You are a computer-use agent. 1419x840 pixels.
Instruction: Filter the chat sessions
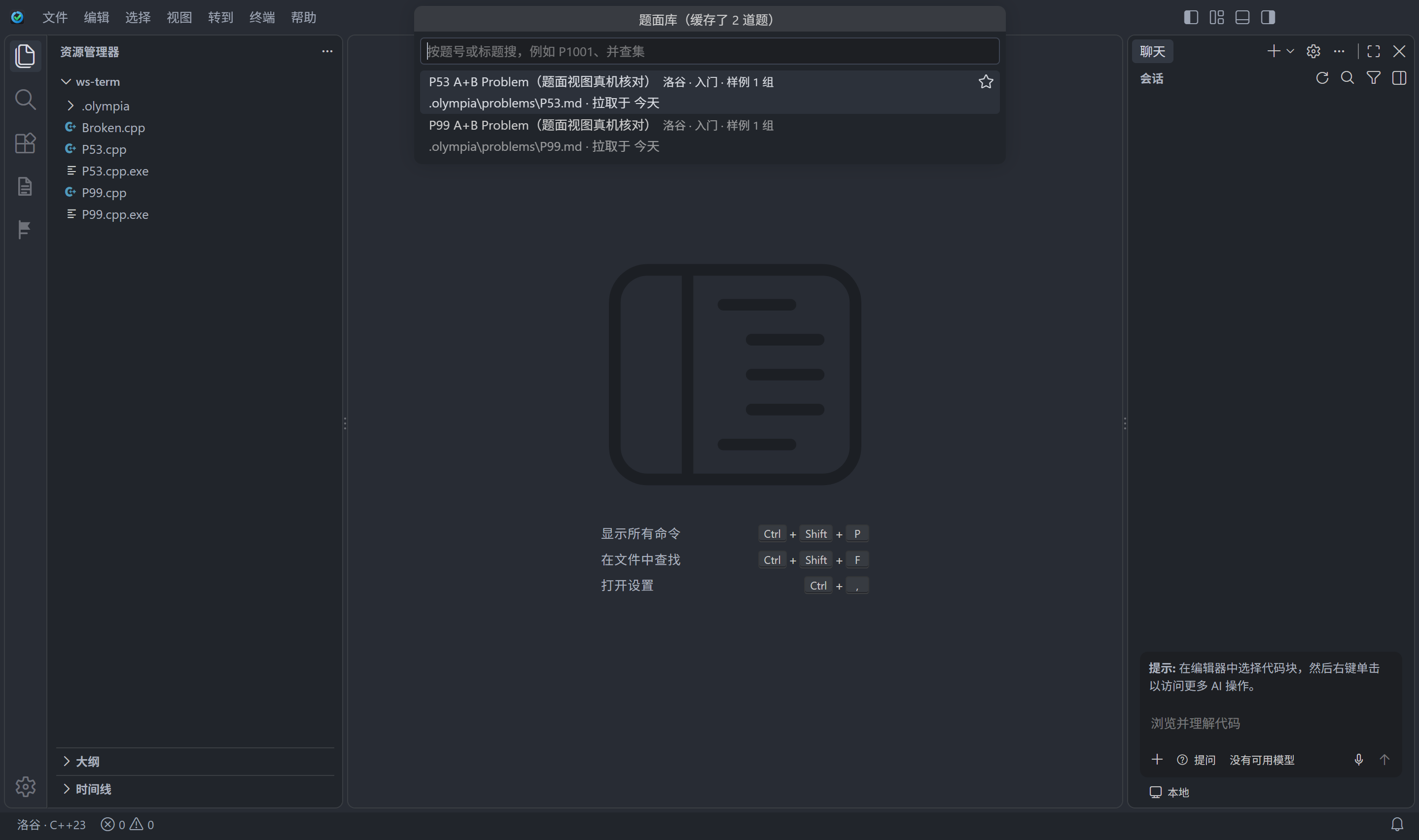coord(1373,78)
